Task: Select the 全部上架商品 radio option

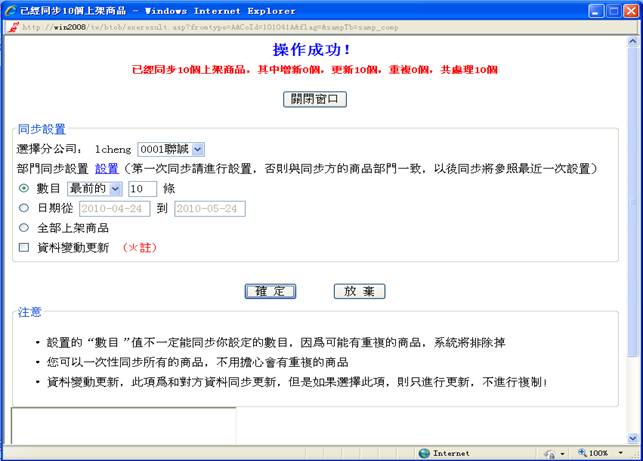Action: pyautogui.click(x=24, y=227)
